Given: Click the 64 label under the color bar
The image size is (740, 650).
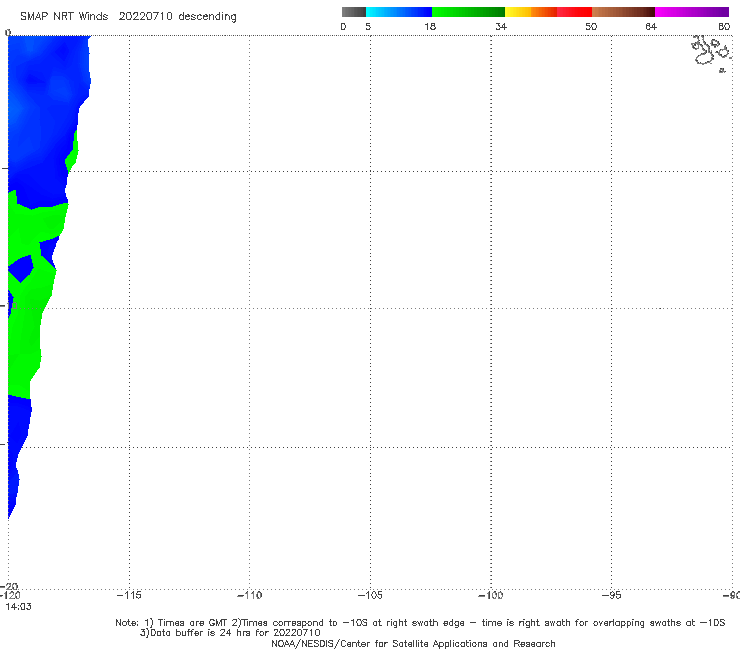Looking at the screenshot, I should pyautogui.click(x=651, y=26).
